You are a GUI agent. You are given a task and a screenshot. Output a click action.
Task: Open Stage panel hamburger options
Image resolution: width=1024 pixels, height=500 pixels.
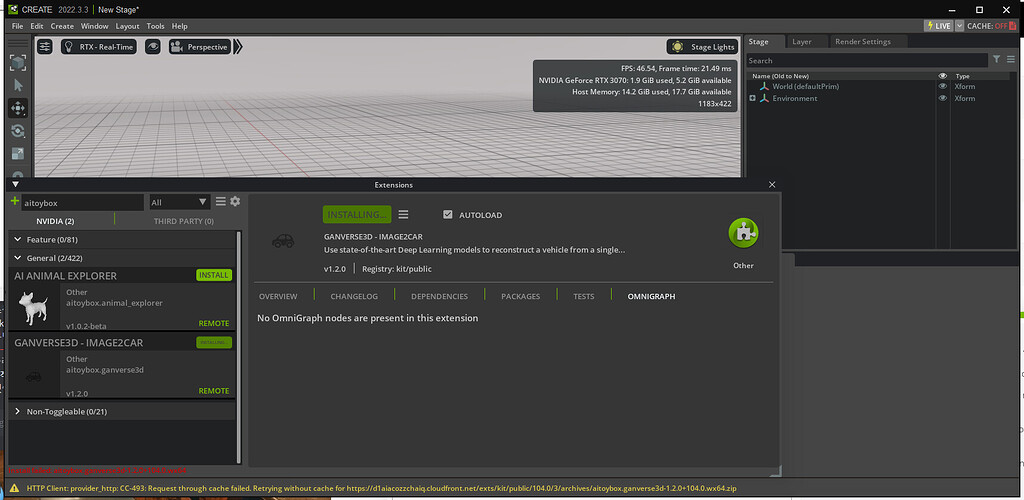pyautogui.click(x=1010, y=59)
